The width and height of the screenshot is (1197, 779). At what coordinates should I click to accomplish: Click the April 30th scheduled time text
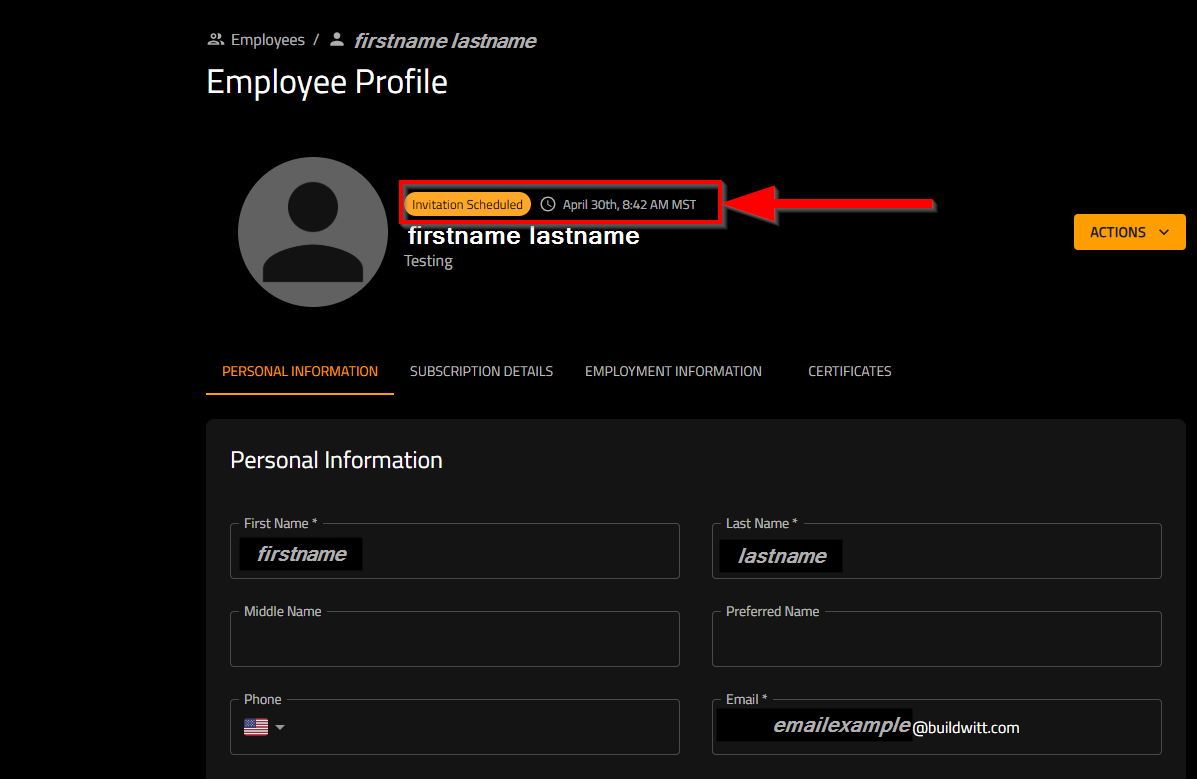coord(629,204)
